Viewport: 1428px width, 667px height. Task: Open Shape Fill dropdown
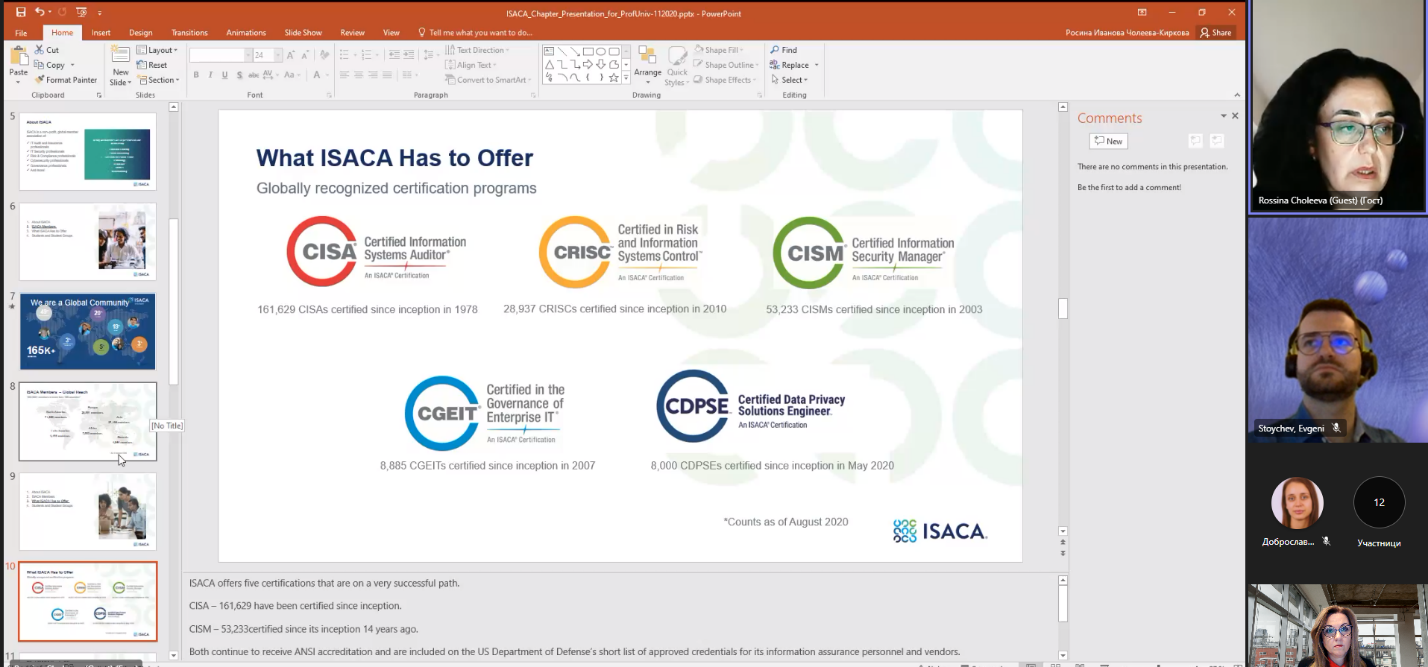(x=719, y=50)
